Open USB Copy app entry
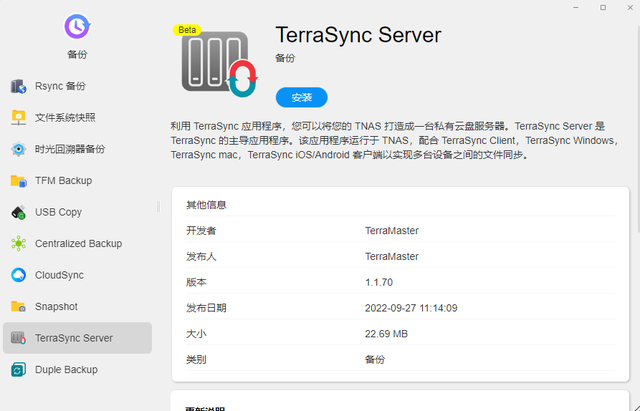This screenshot has width=640, height=411. pos(78,212)
